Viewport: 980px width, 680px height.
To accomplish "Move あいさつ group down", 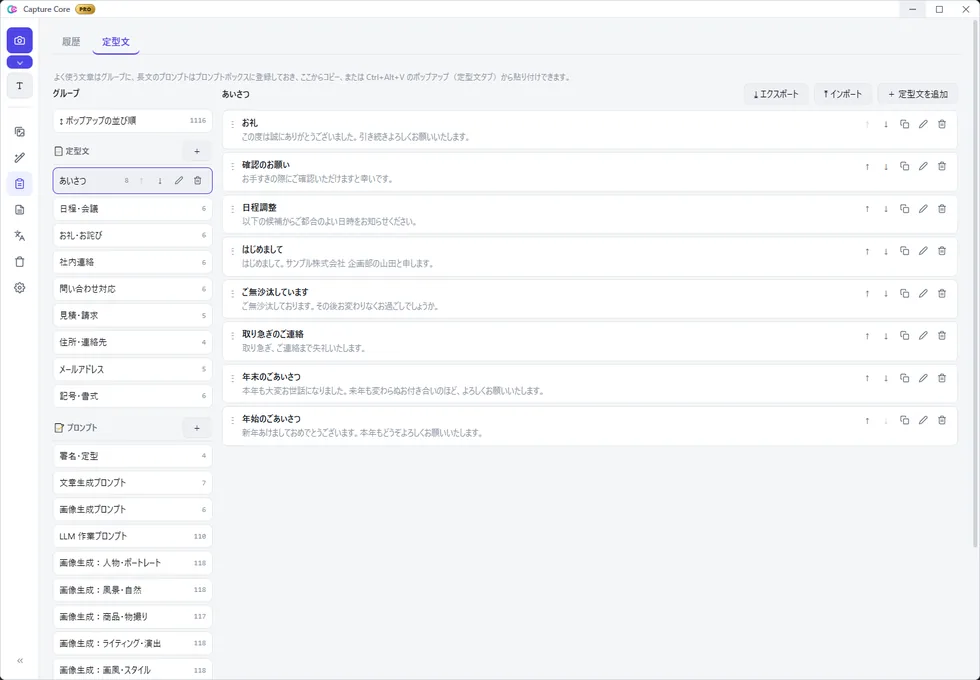I will coord(160,181).
